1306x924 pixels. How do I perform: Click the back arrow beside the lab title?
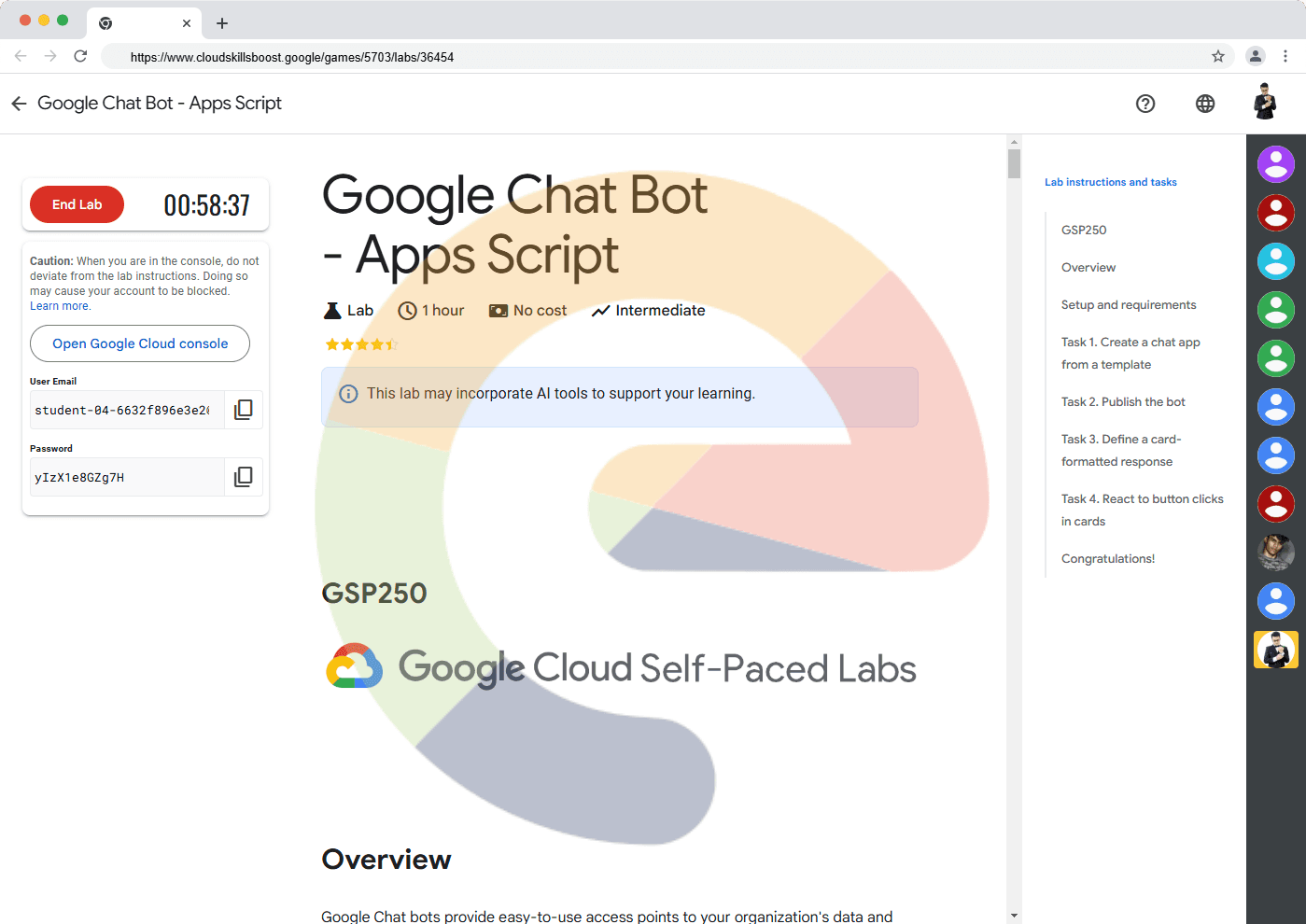pos(19,104)
